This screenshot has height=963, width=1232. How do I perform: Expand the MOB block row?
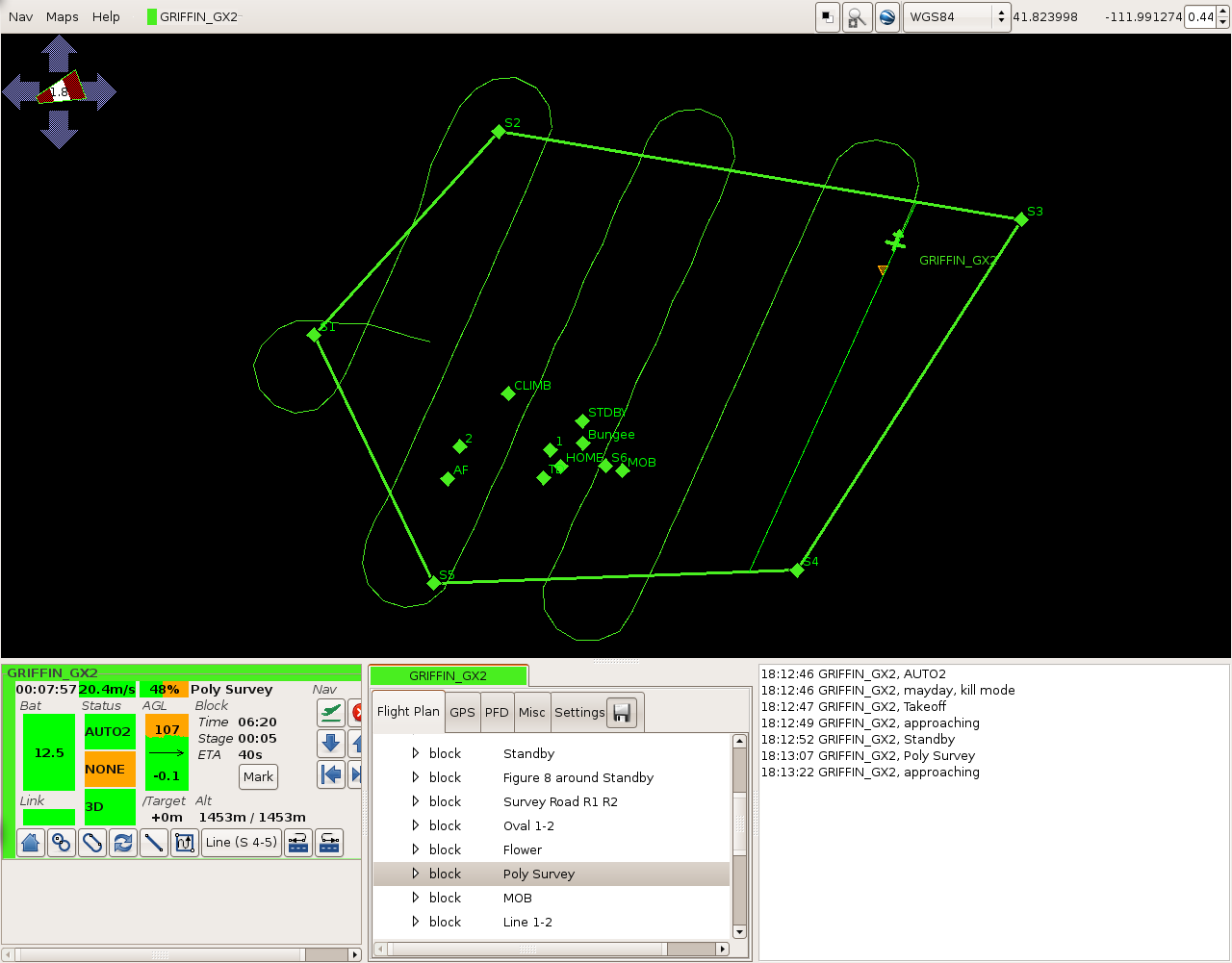tap(416, 898)
